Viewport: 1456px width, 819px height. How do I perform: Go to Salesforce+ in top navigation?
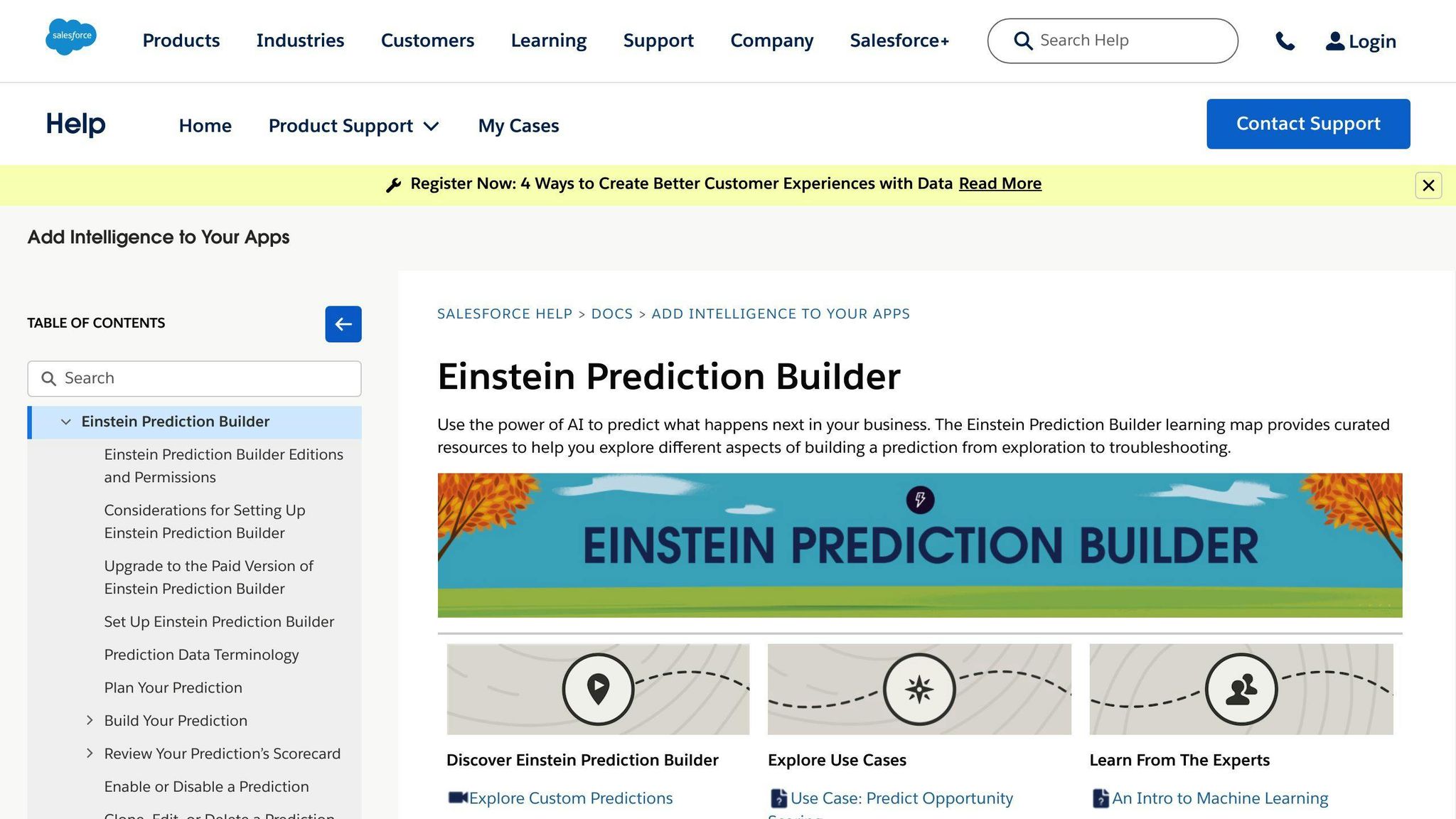(899, 41)
